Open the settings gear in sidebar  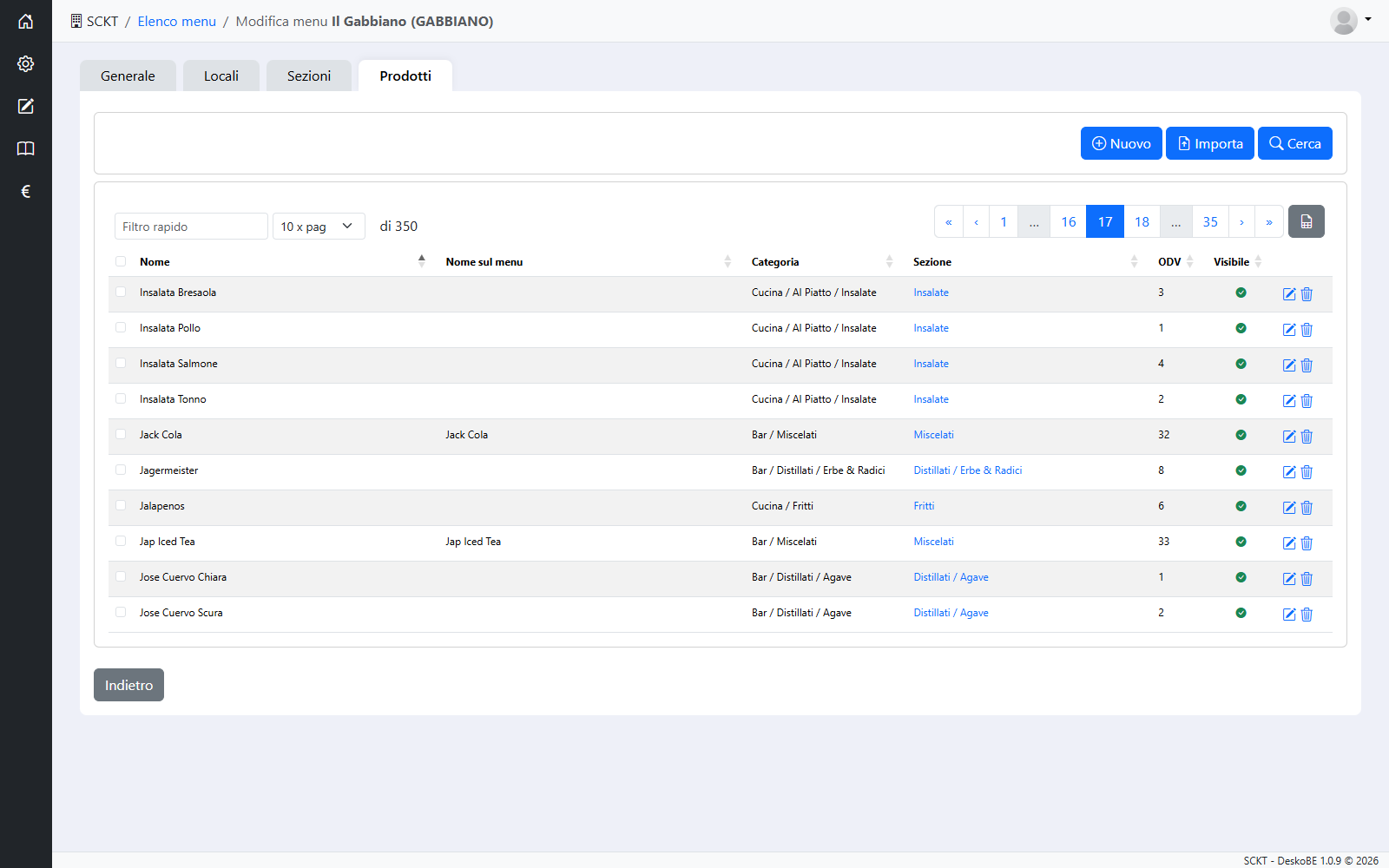click(x=26, y=63)
